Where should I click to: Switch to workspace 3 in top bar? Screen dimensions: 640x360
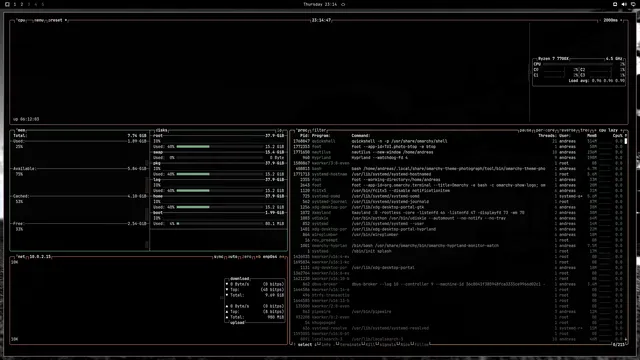click(x=29, y=4)
